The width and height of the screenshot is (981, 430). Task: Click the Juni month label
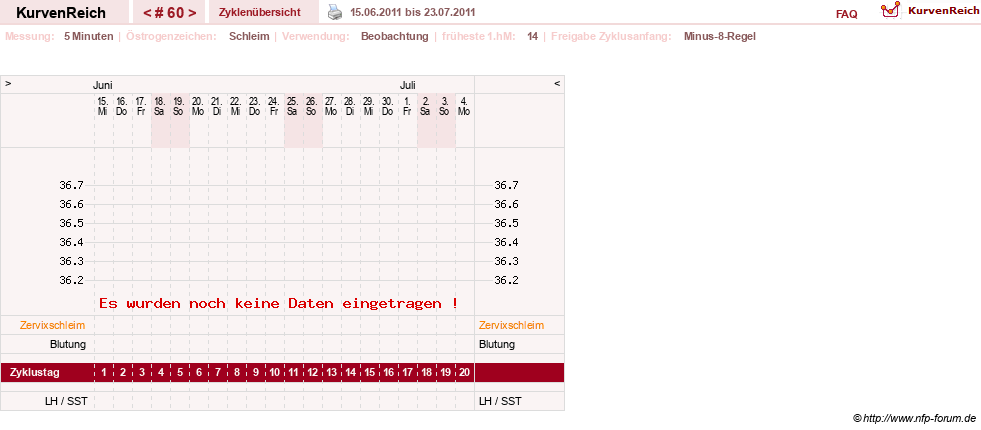[103, 85]
